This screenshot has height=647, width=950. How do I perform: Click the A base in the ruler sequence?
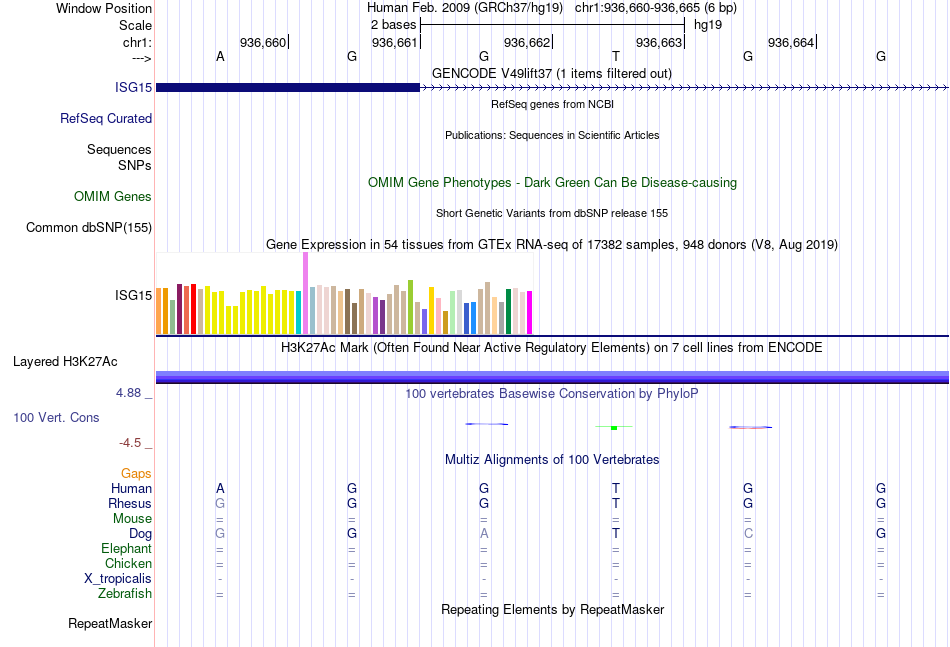pyautogui.click(x=220, y=56)
